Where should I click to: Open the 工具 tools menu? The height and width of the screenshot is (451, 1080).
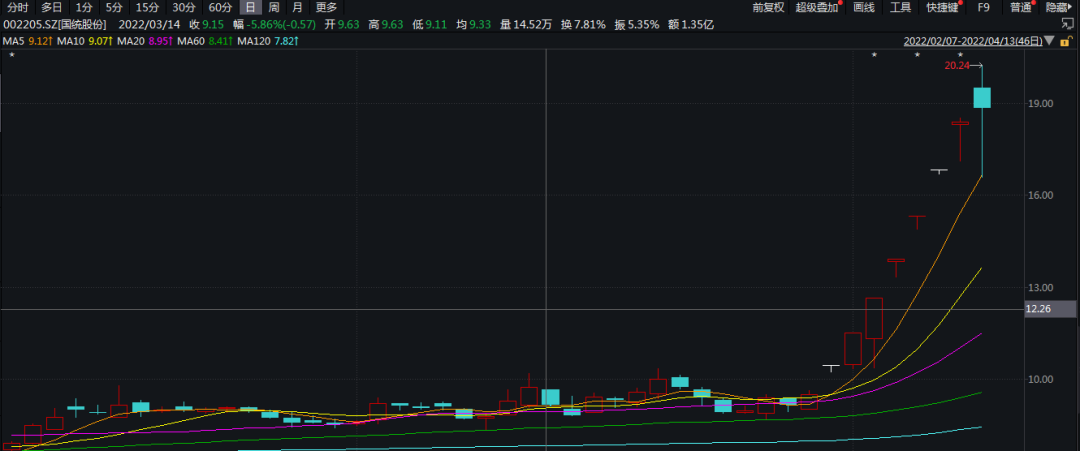(901, 7)
